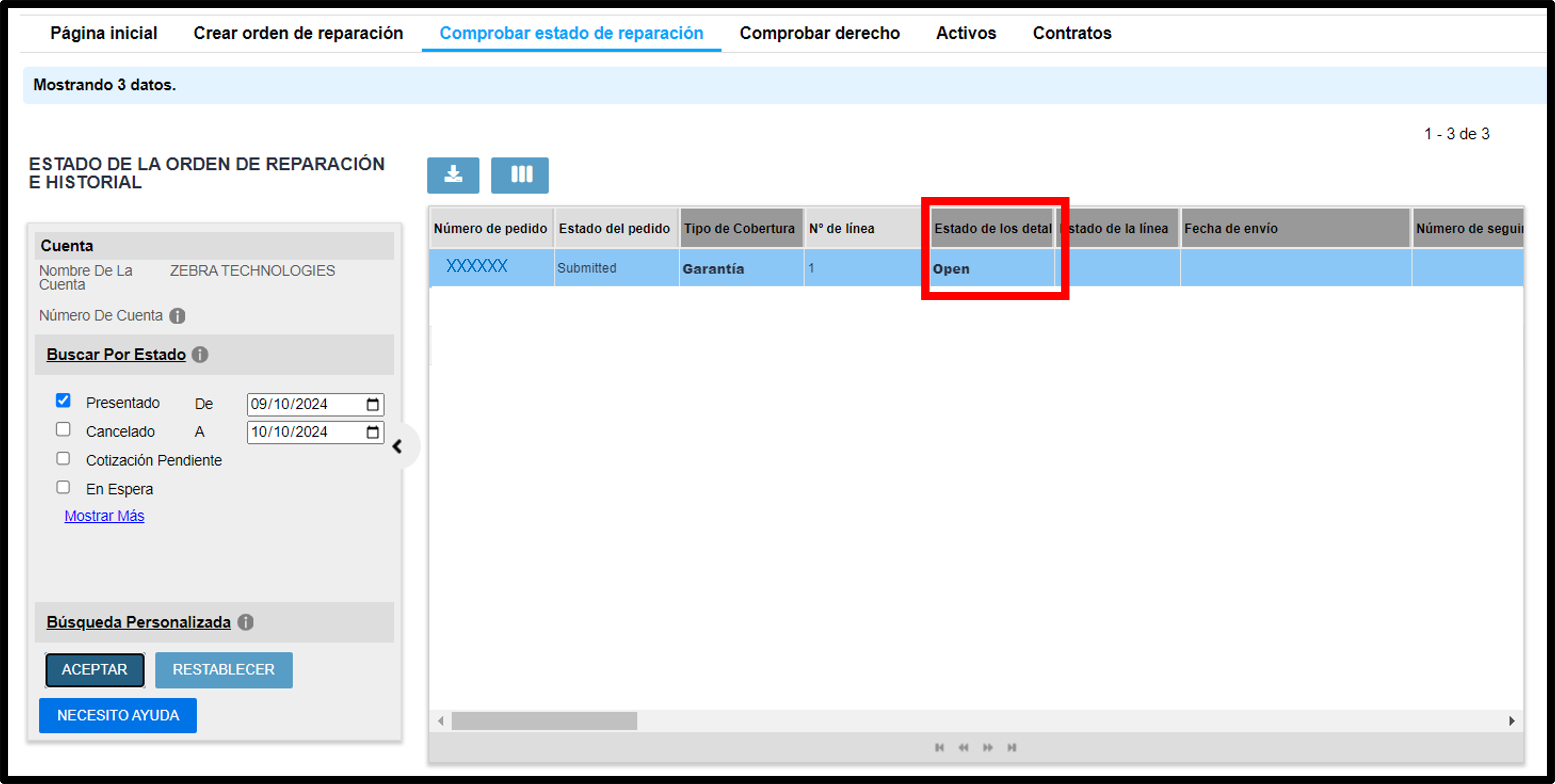Go to last page of results
The height and width of the screenshot is (784, 1555).
click(x=1012, y=747)
